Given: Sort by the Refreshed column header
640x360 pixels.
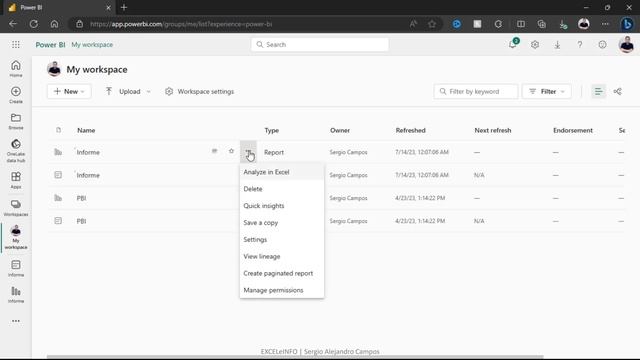Looking at the screenshot, I should click(410, 130).
